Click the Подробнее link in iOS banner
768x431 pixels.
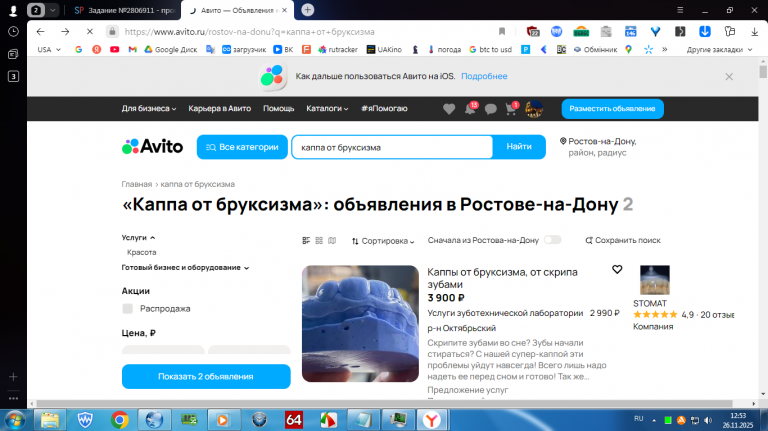(484, 76)
